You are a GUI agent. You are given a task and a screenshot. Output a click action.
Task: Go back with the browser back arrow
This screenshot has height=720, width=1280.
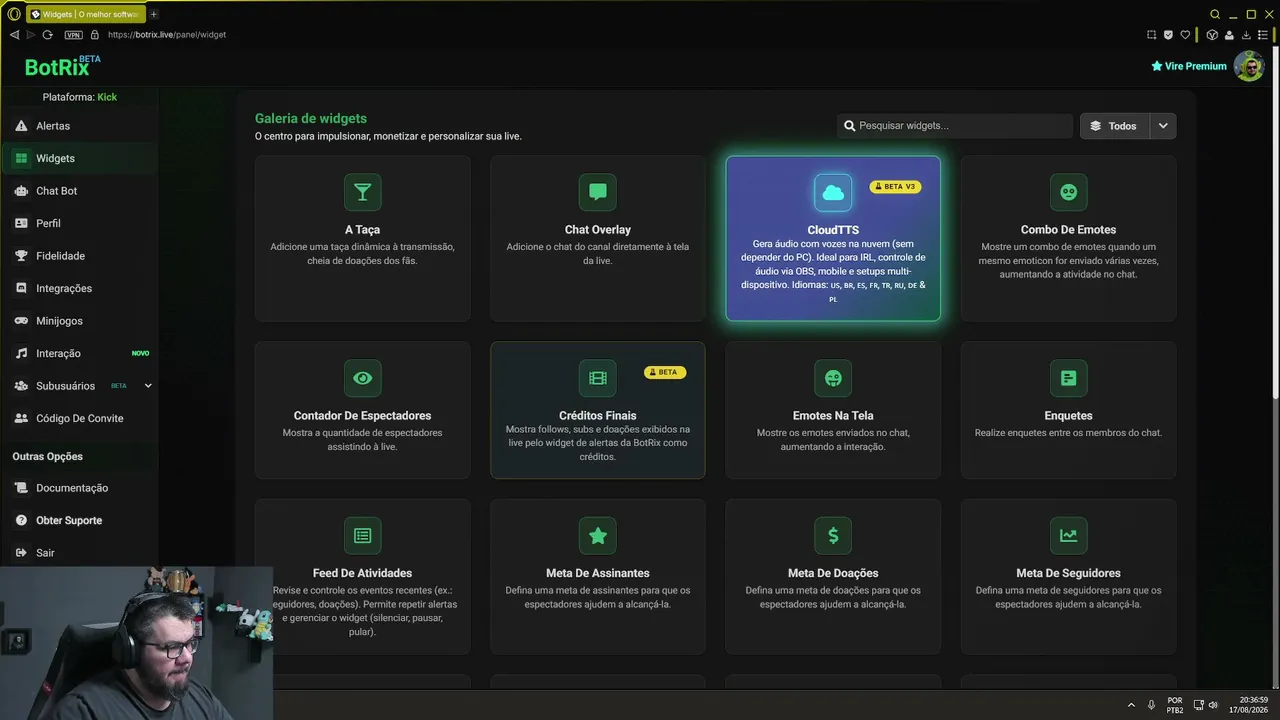[x=14, y=35]
